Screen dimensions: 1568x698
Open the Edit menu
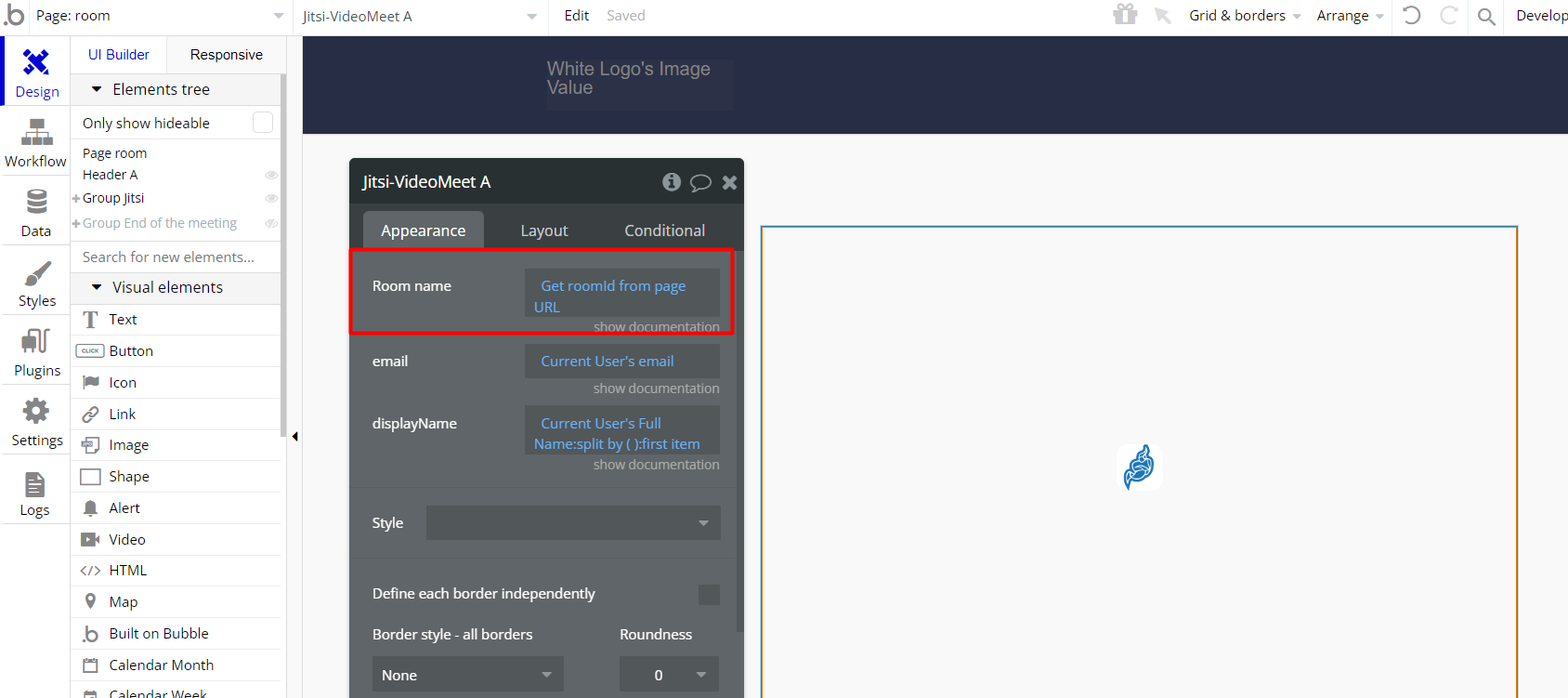click(x=577, y=16)
